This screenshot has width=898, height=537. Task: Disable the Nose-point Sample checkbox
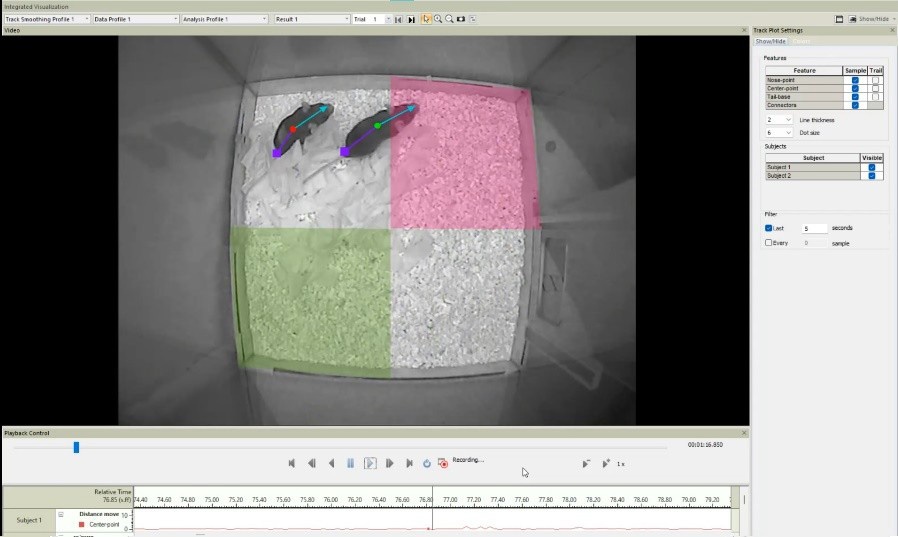coord(854,80)
